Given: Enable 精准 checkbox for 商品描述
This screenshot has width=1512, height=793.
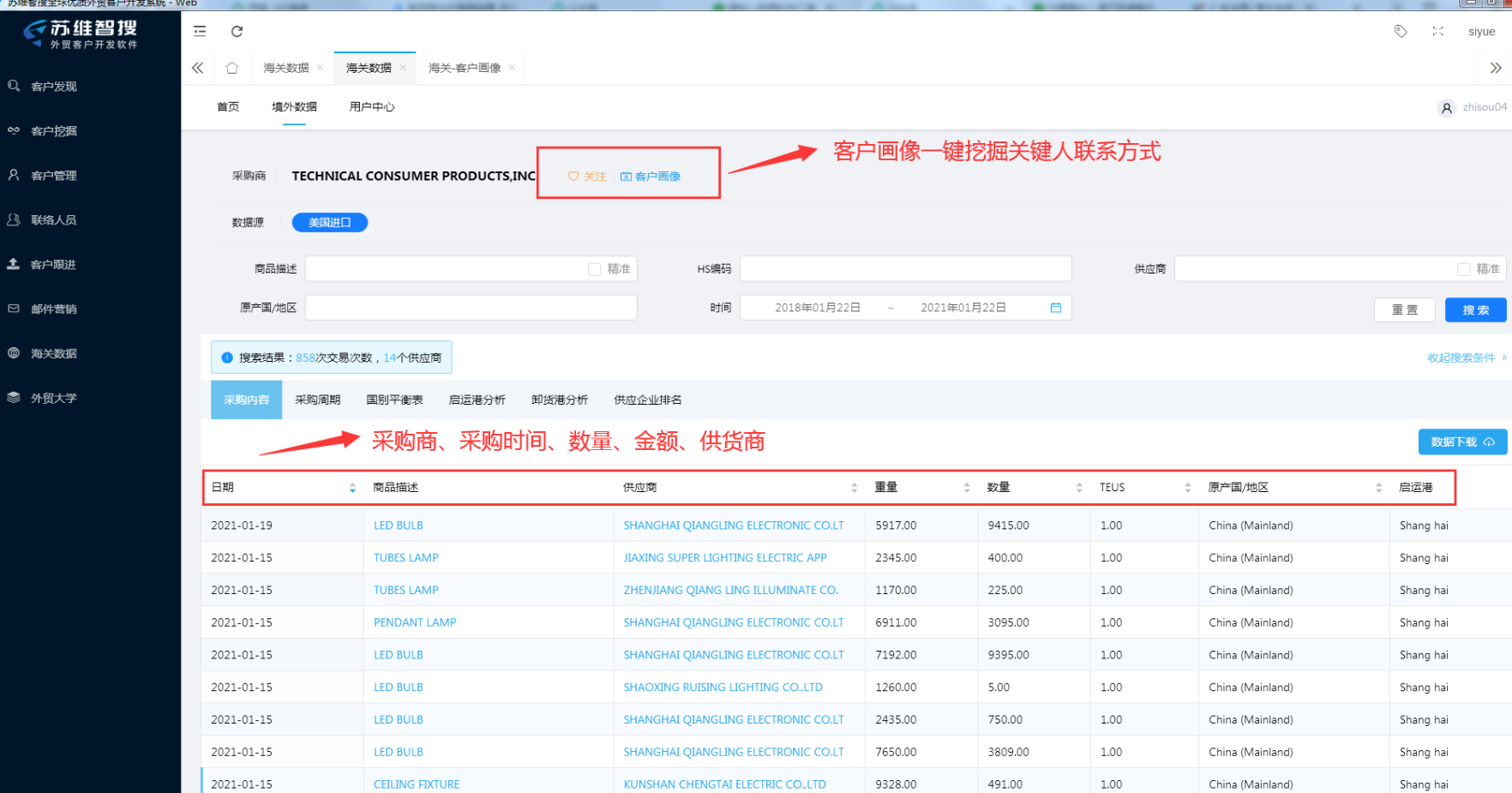Looking at the screenshot, I should (x=595, y=269).
